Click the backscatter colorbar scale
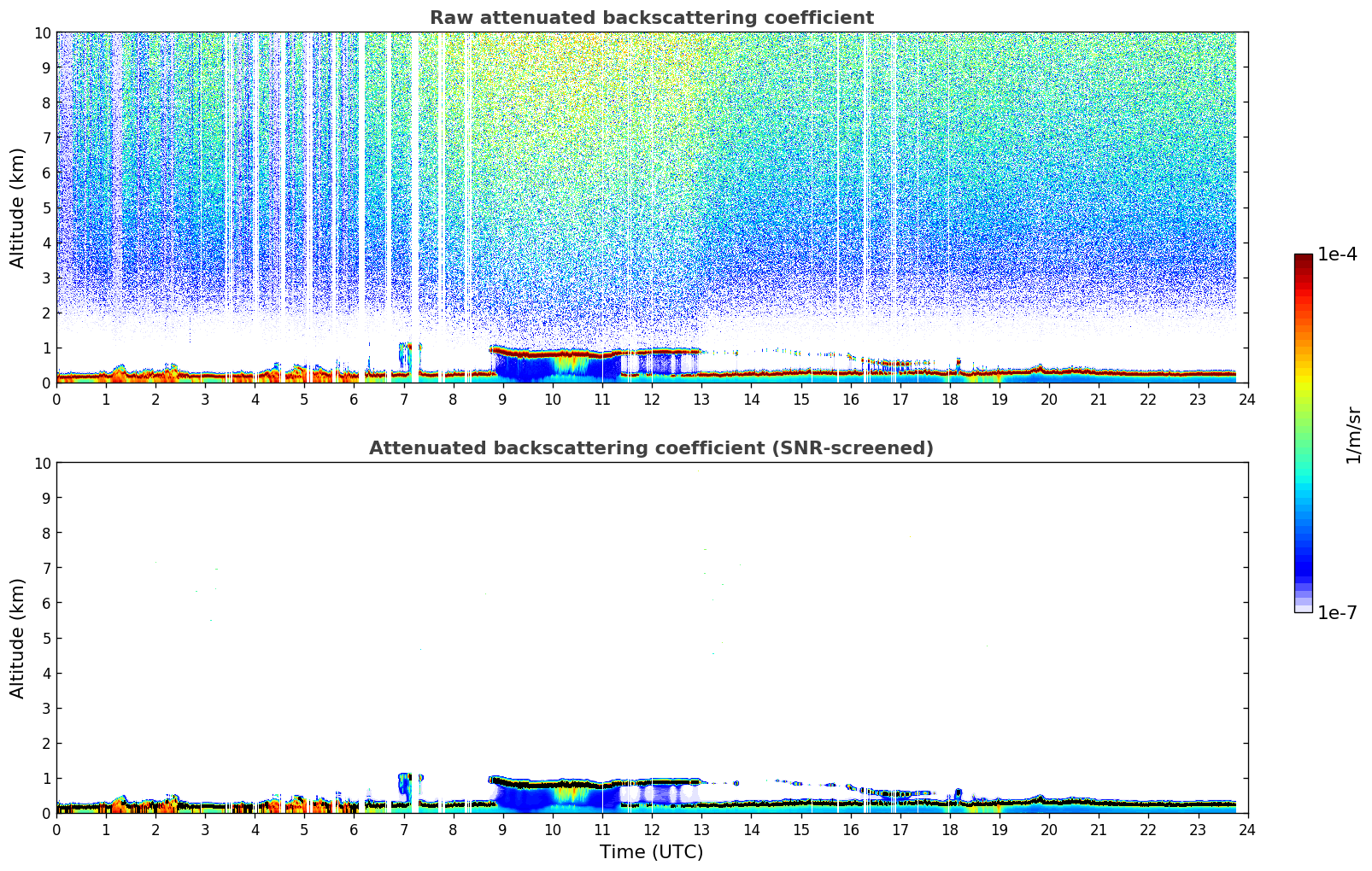Viewport: 1372px width, 871px height. point(1303,433)
